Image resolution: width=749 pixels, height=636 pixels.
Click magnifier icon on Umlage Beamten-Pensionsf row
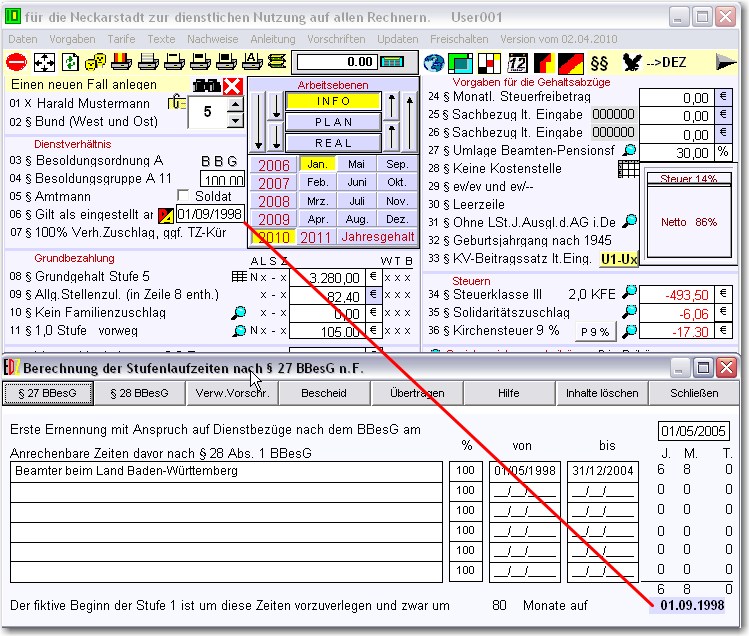[630, 150]
